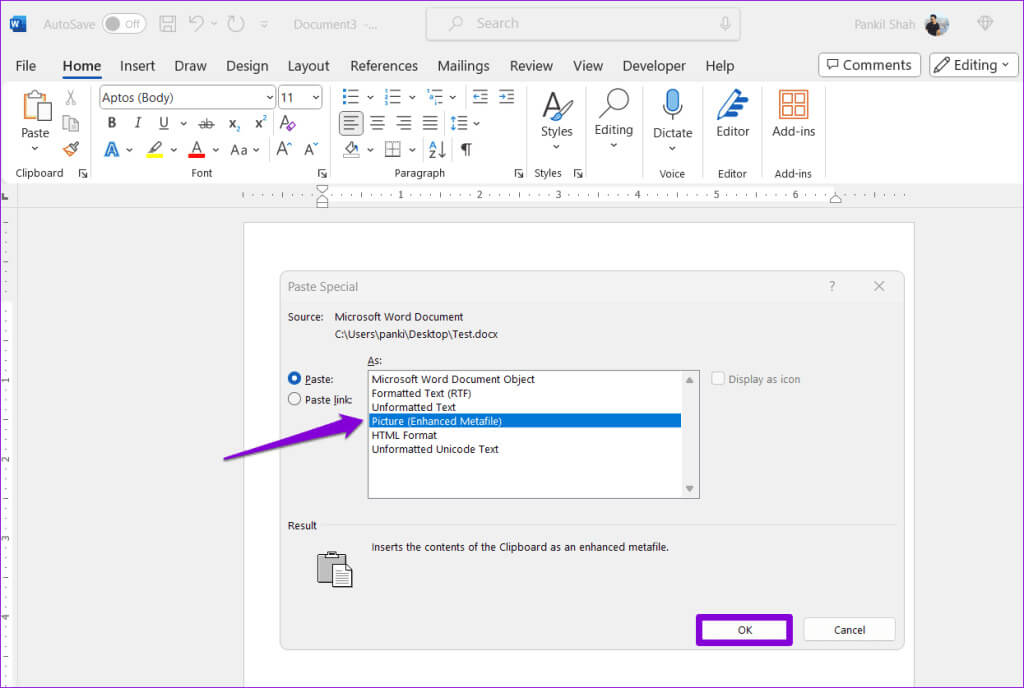Increase the paragraph indent
This screenshot has width=1024, height=688.
[x=507, y=97]
